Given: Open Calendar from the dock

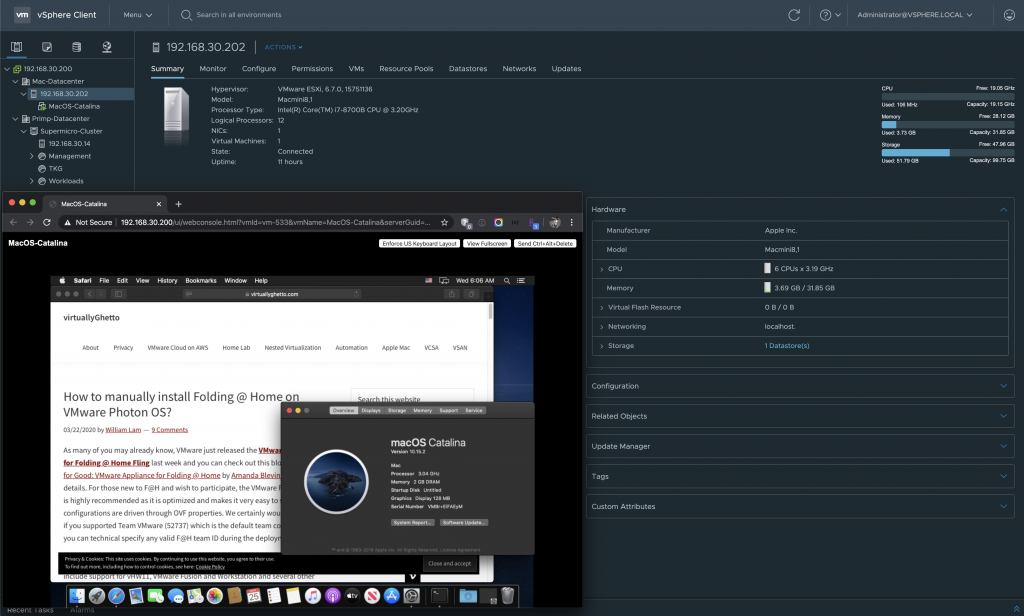Looking at the screenshot, I should (x=254, y=596).
